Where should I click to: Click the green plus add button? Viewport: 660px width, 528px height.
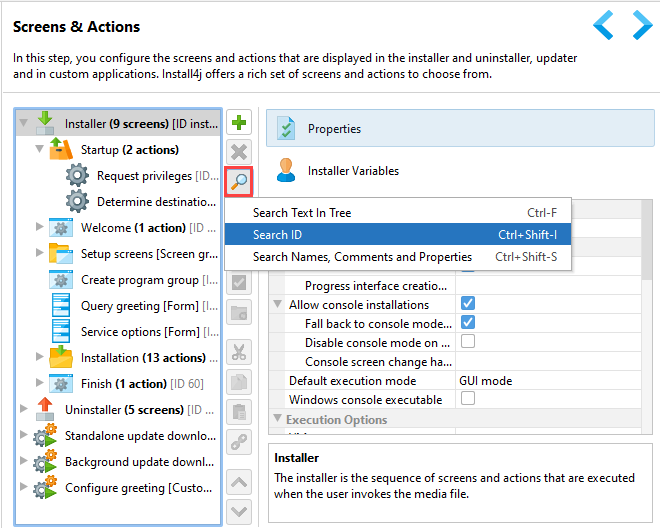coord(239,123)
